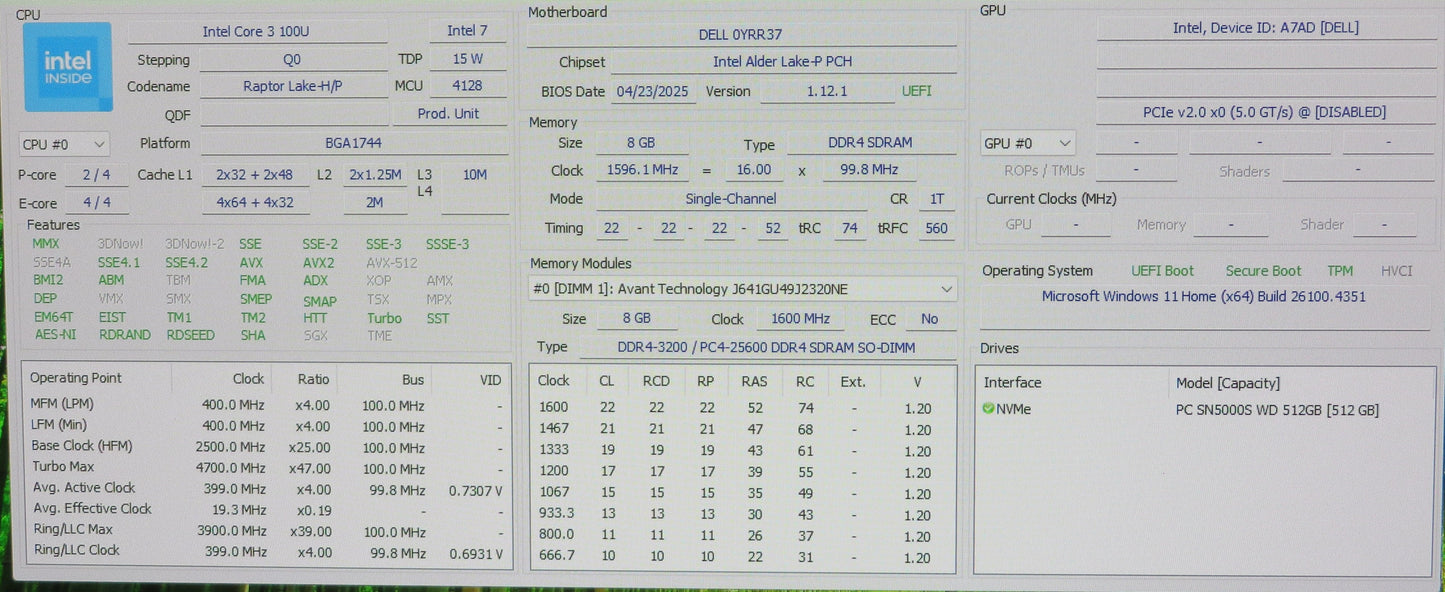Click the Secure Boot indicator
Viewport: 1445px width, 592px height.
pos(1263,271)
